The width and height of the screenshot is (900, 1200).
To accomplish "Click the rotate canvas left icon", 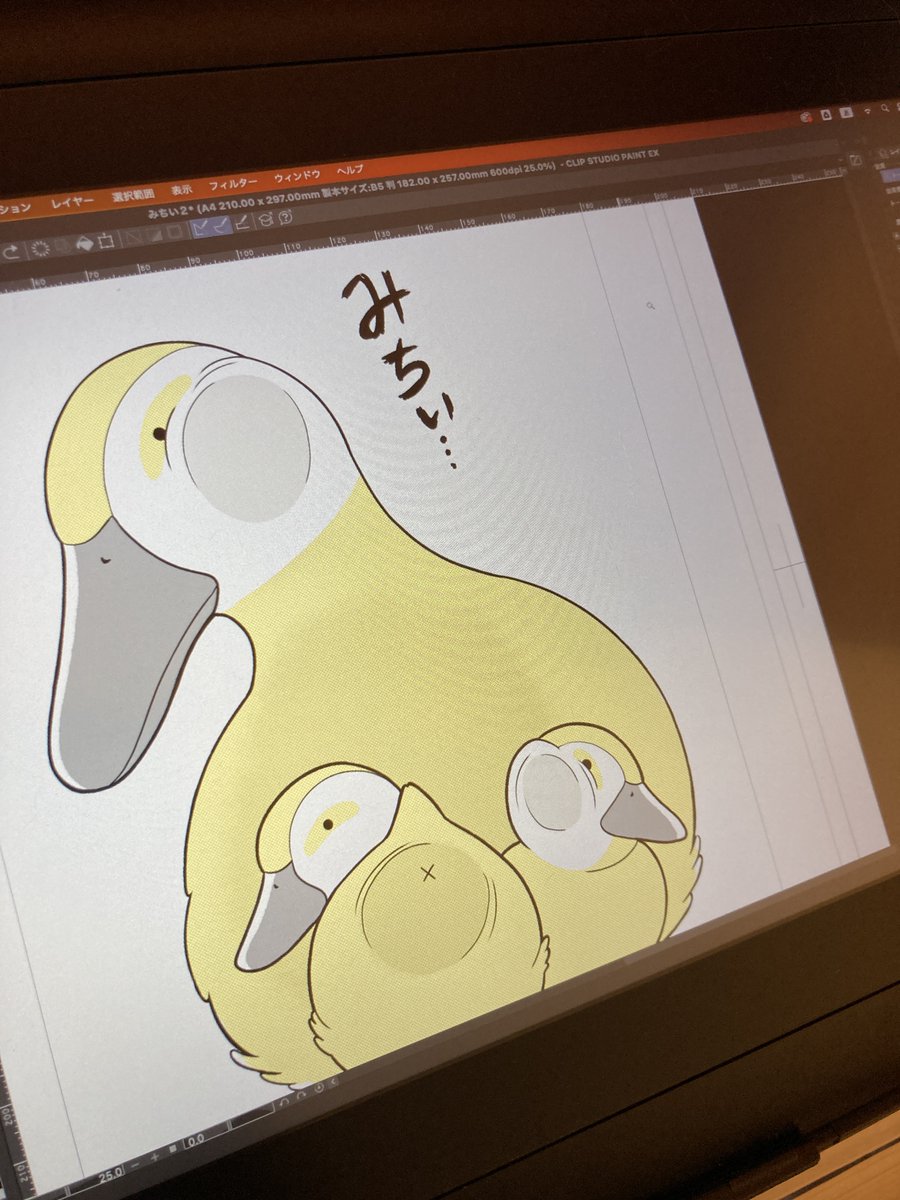I will (284, 1102).
